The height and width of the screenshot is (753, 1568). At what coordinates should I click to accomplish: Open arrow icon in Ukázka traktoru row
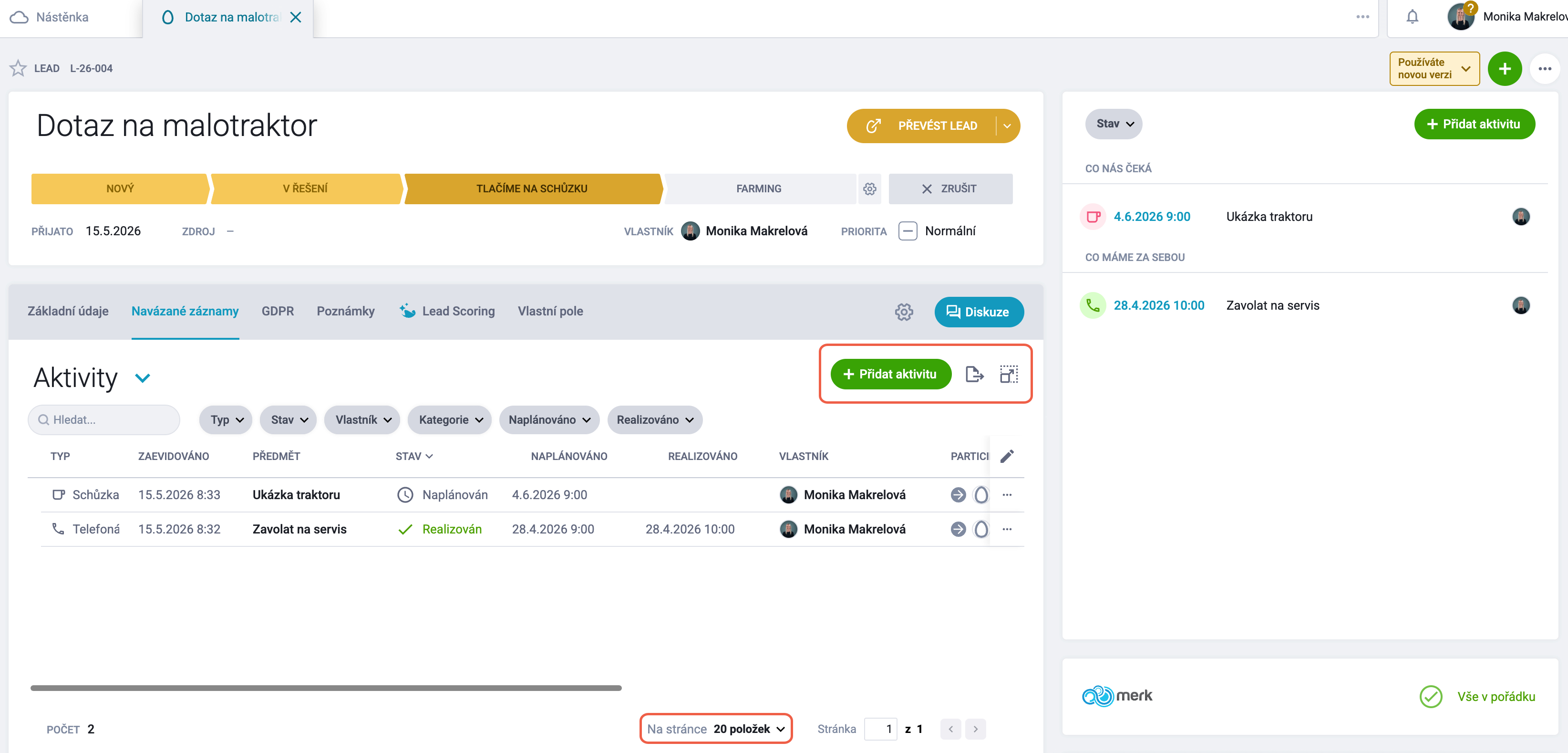[958, 495]
